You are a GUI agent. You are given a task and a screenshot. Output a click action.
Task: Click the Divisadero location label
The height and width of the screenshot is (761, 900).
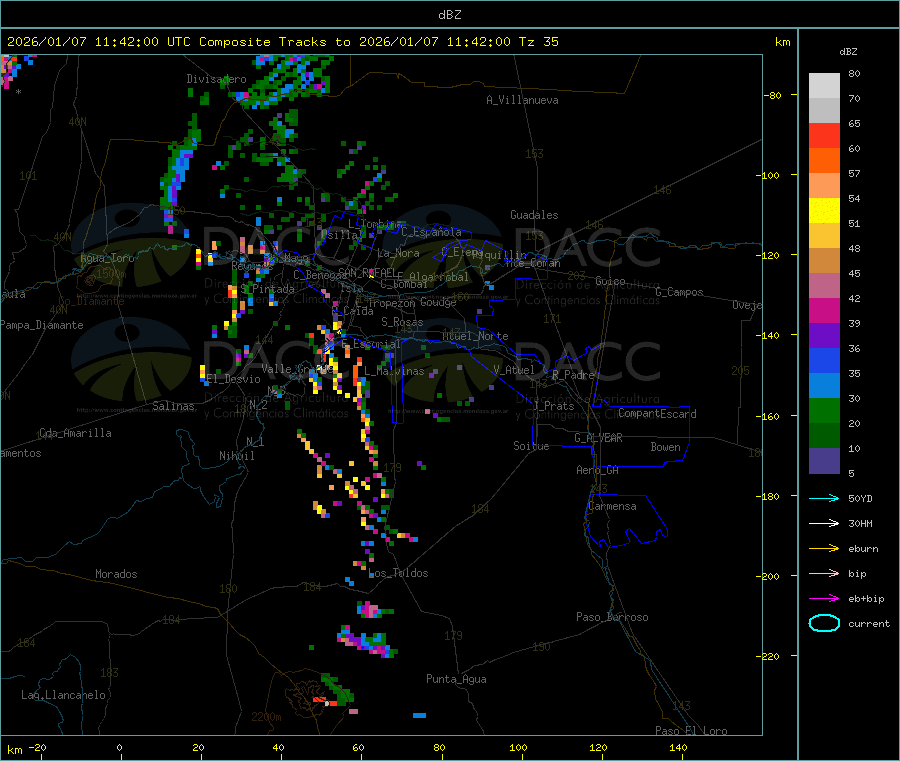click(x=216, y=79)
